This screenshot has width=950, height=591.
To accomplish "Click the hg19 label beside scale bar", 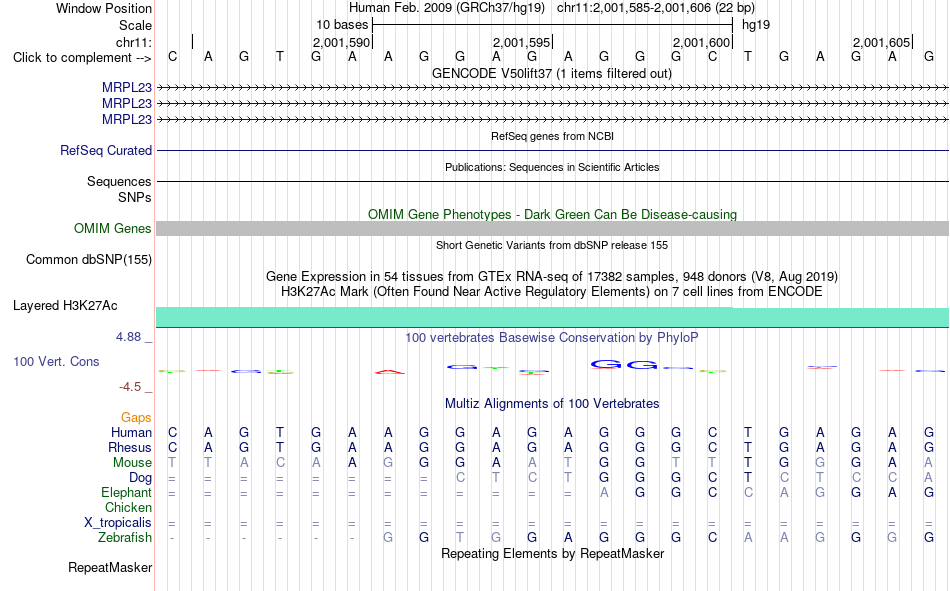I will pos(756,25).
